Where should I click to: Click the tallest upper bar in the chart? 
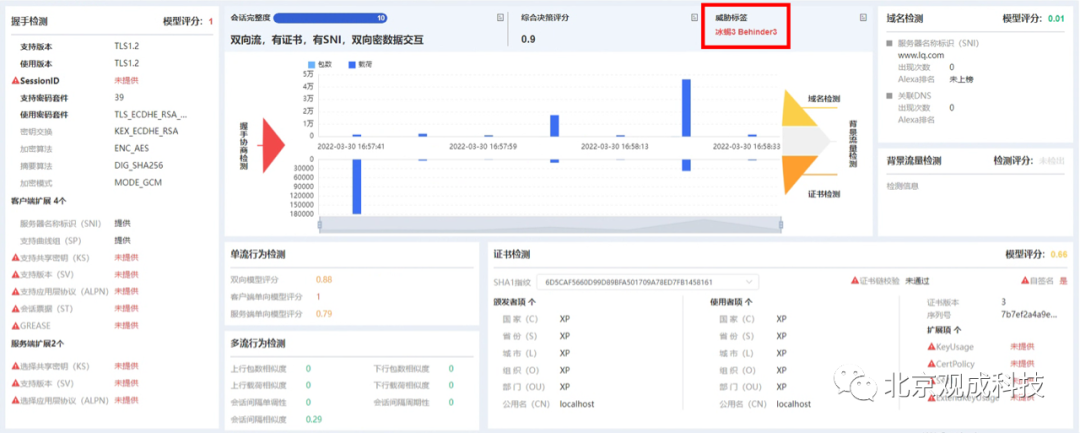pos(686,107)
